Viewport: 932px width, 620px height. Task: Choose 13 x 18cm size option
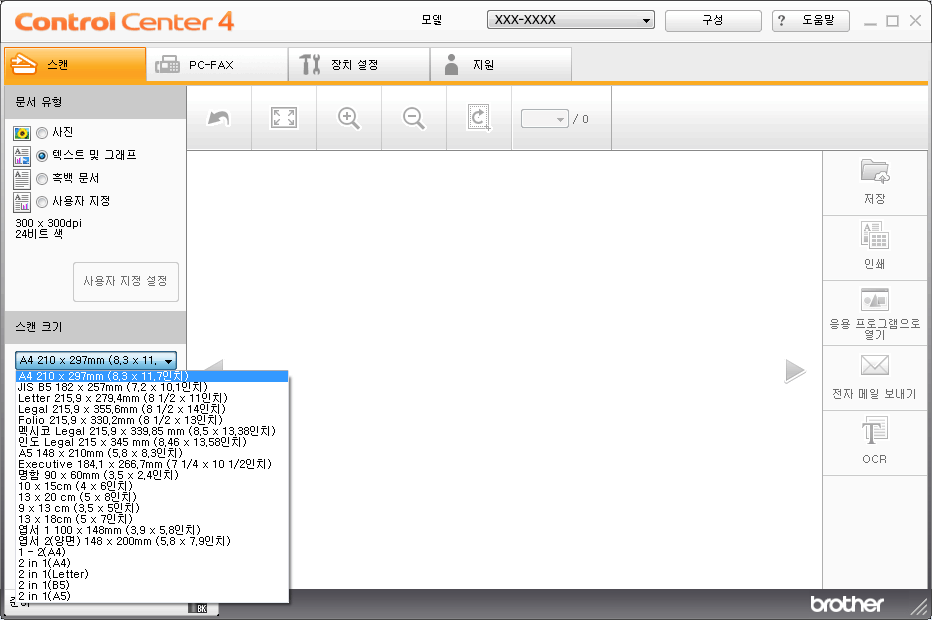tap(152, 519)
